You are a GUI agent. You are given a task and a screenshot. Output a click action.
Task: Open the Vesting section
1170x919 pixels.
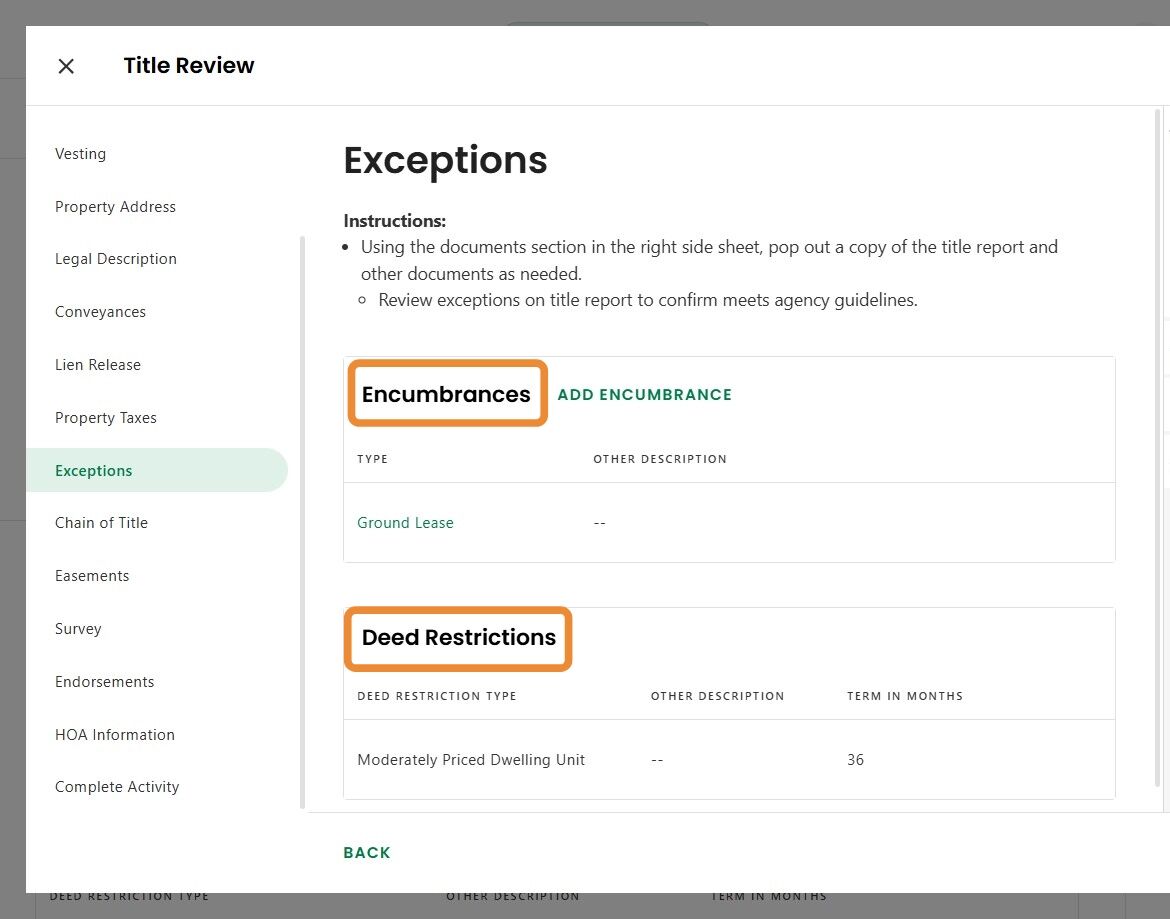[80, 154]
